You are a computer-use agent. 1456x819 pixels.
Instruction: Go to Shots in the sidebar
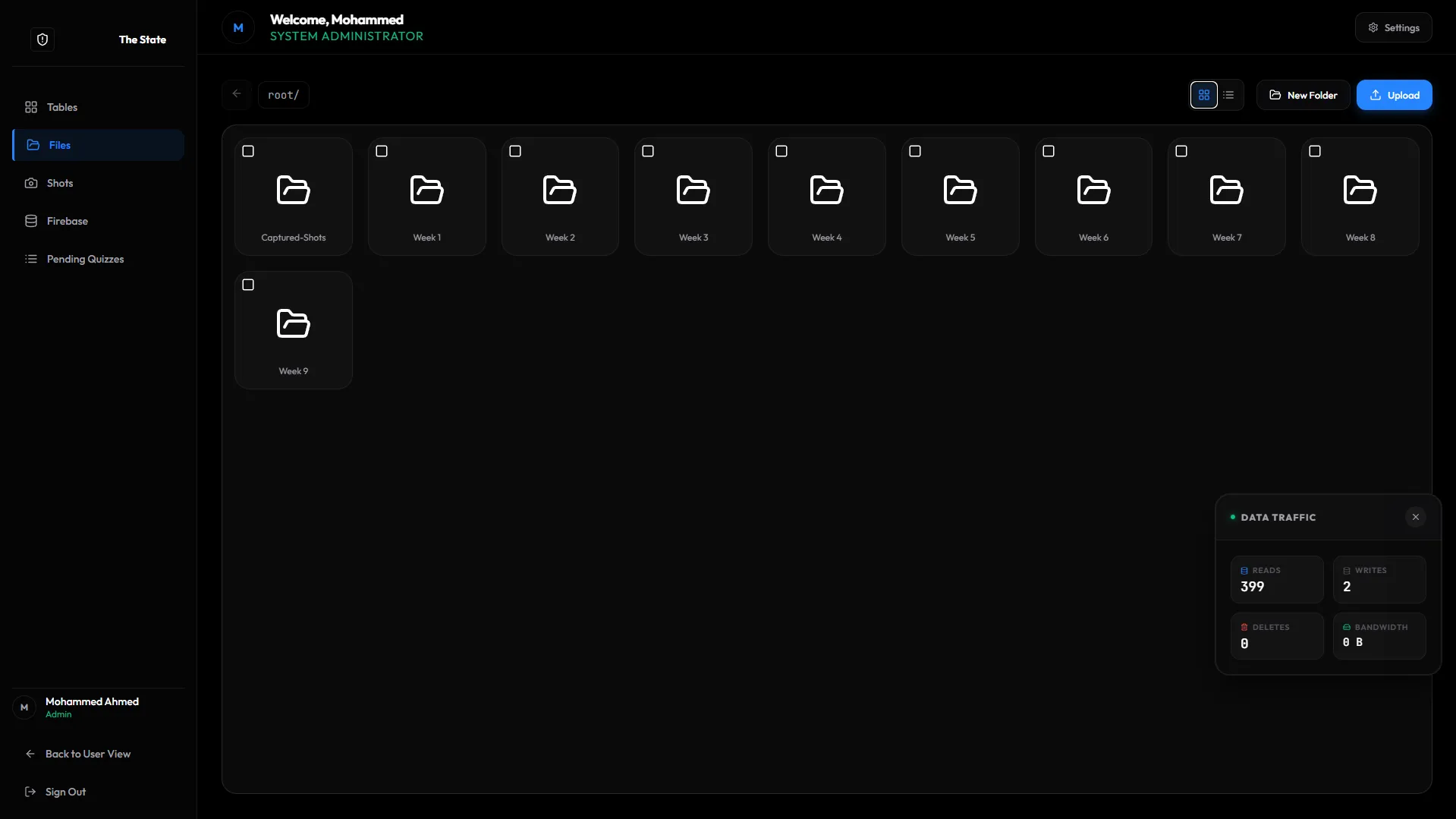click(x=98, y=183)
